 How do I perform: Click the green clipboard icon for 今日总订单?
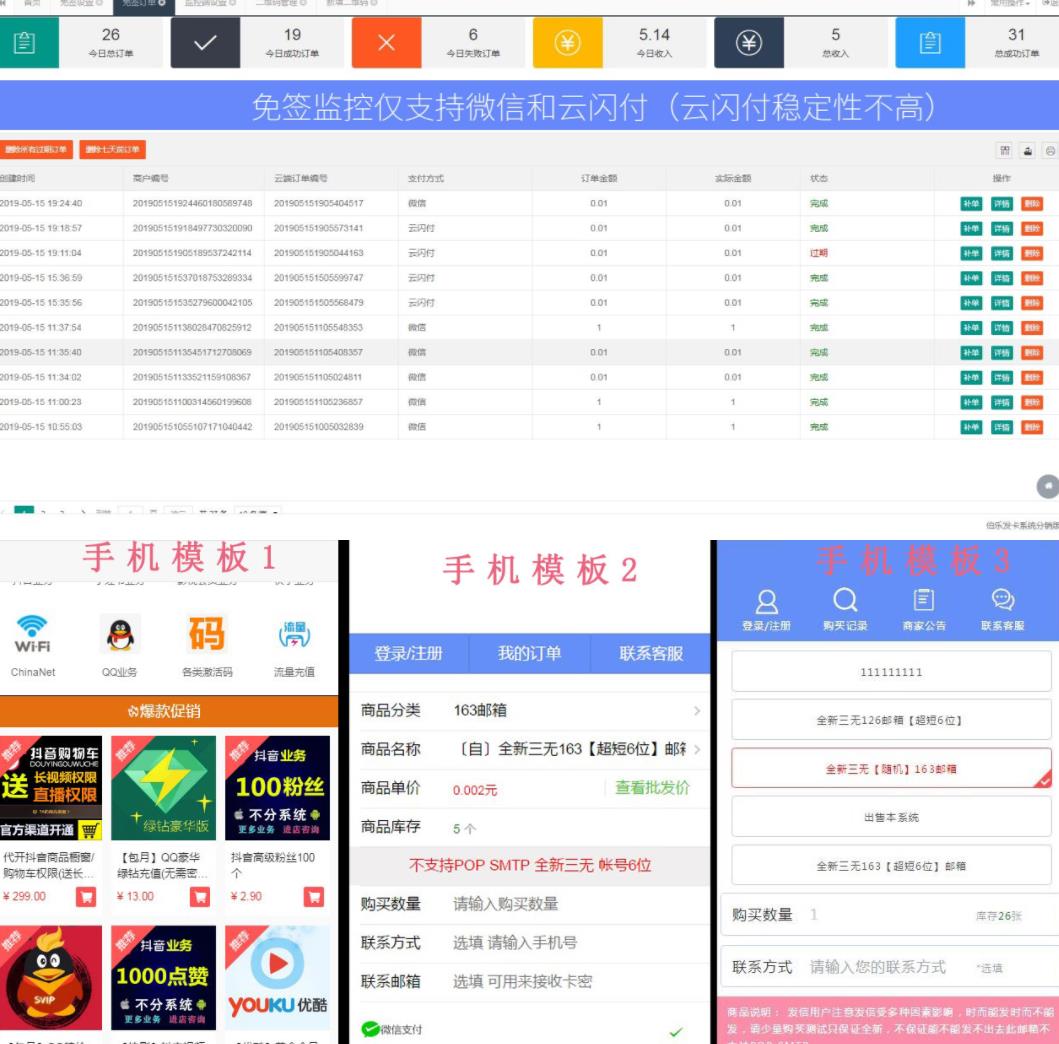pyautogui.click(x=26, y=43)
